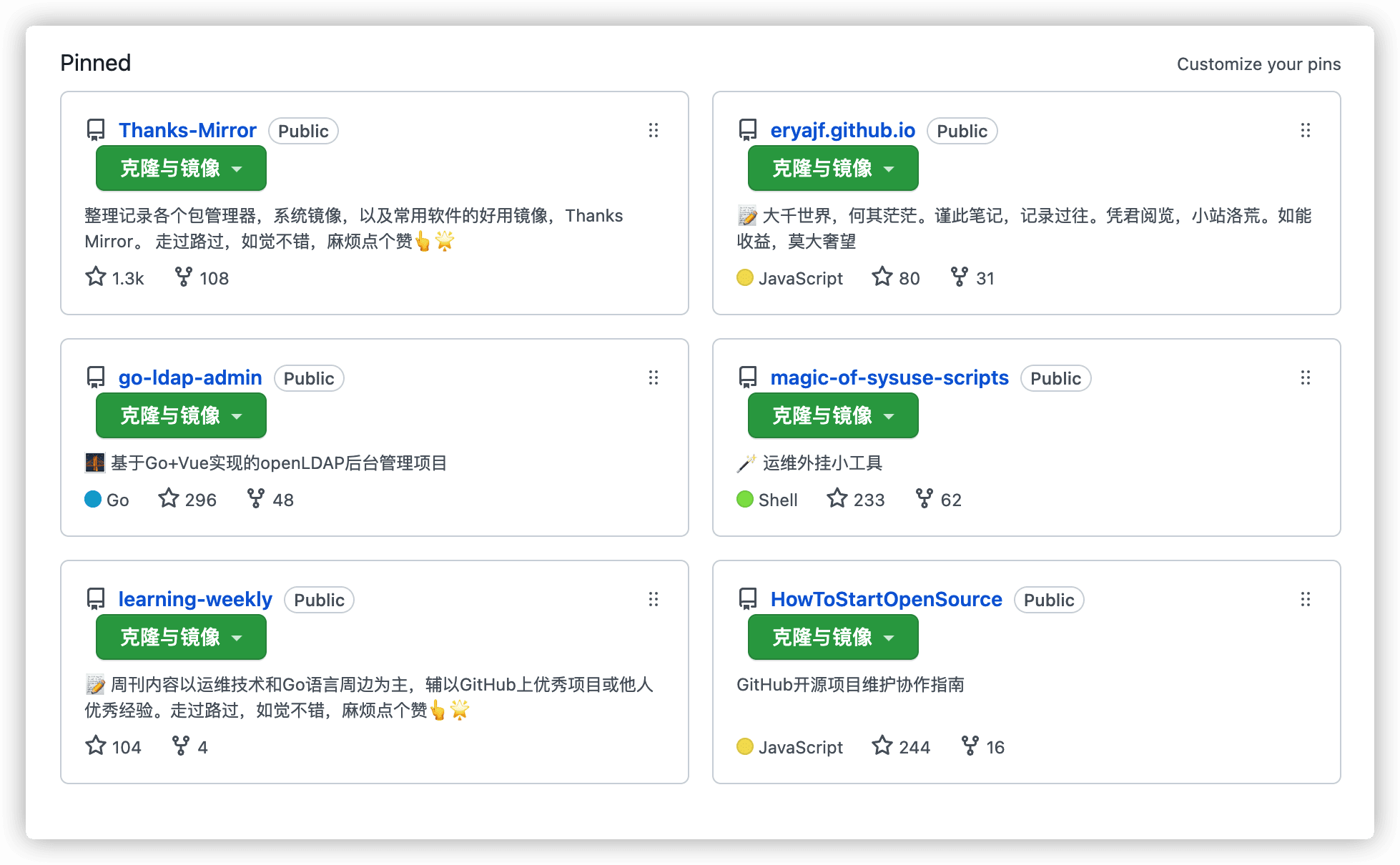Click the yellow JavaScript language dot on eryajf.github.io

pos(745,277)
